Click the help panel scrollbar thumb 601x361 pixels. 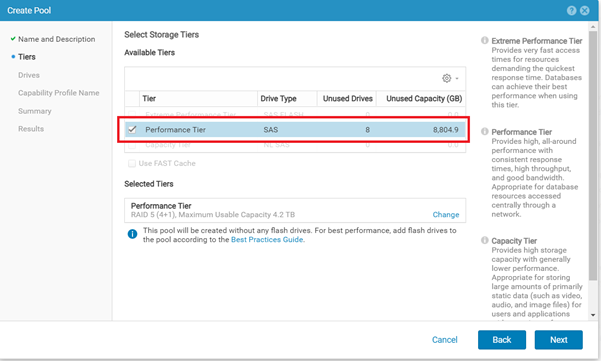[x=593, y=155]
